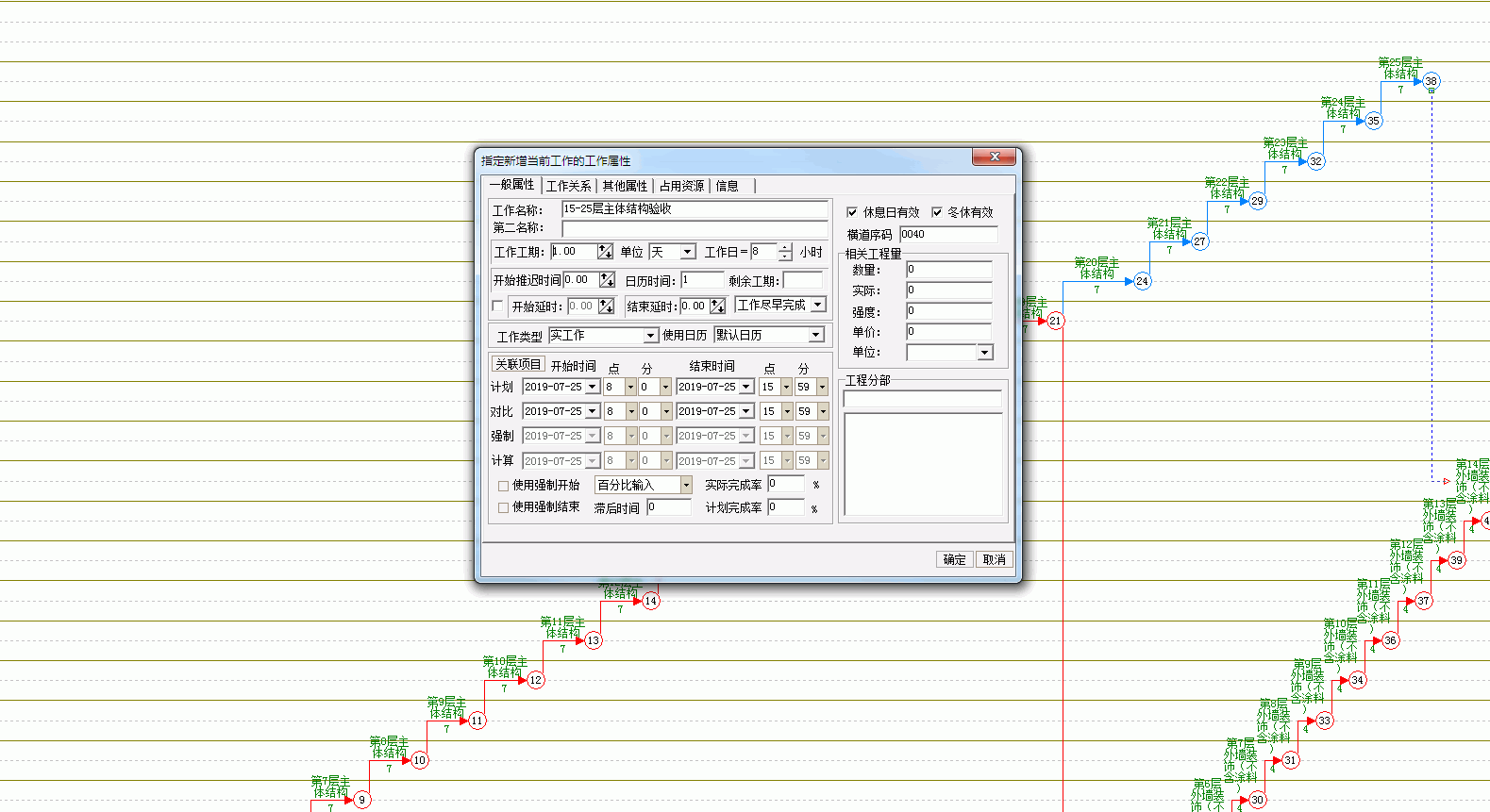
Task: Select network node 37 in the diagram
Action: coord(1423,601)
